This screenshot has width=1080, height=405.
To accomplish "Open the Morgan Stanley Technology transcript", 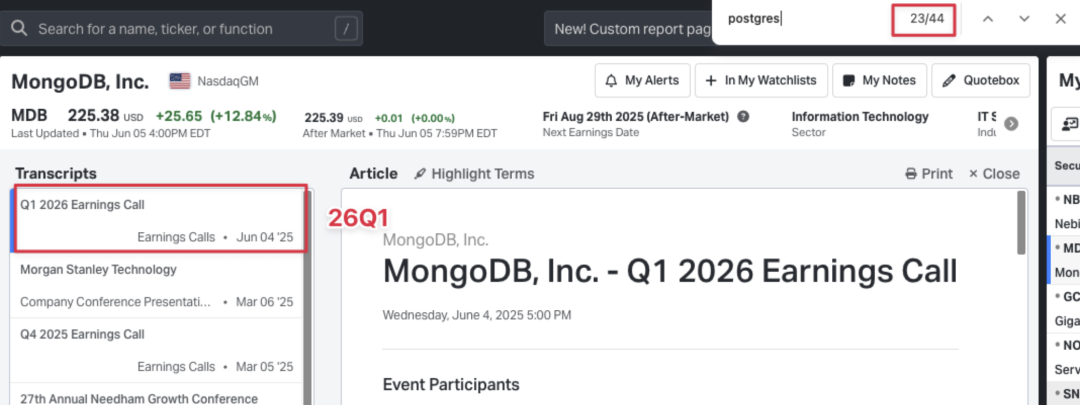I will pos(156,286).
